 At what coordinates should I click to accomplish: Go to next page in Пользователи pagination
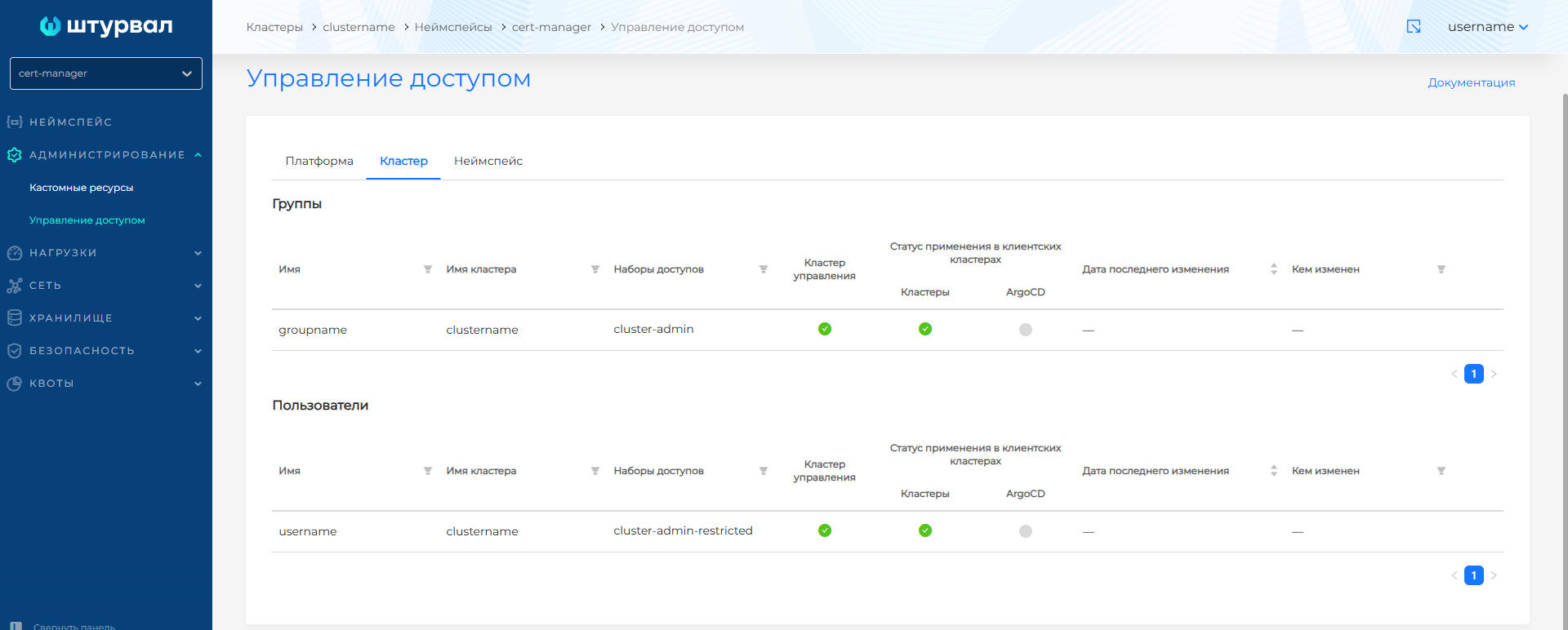1494,575
